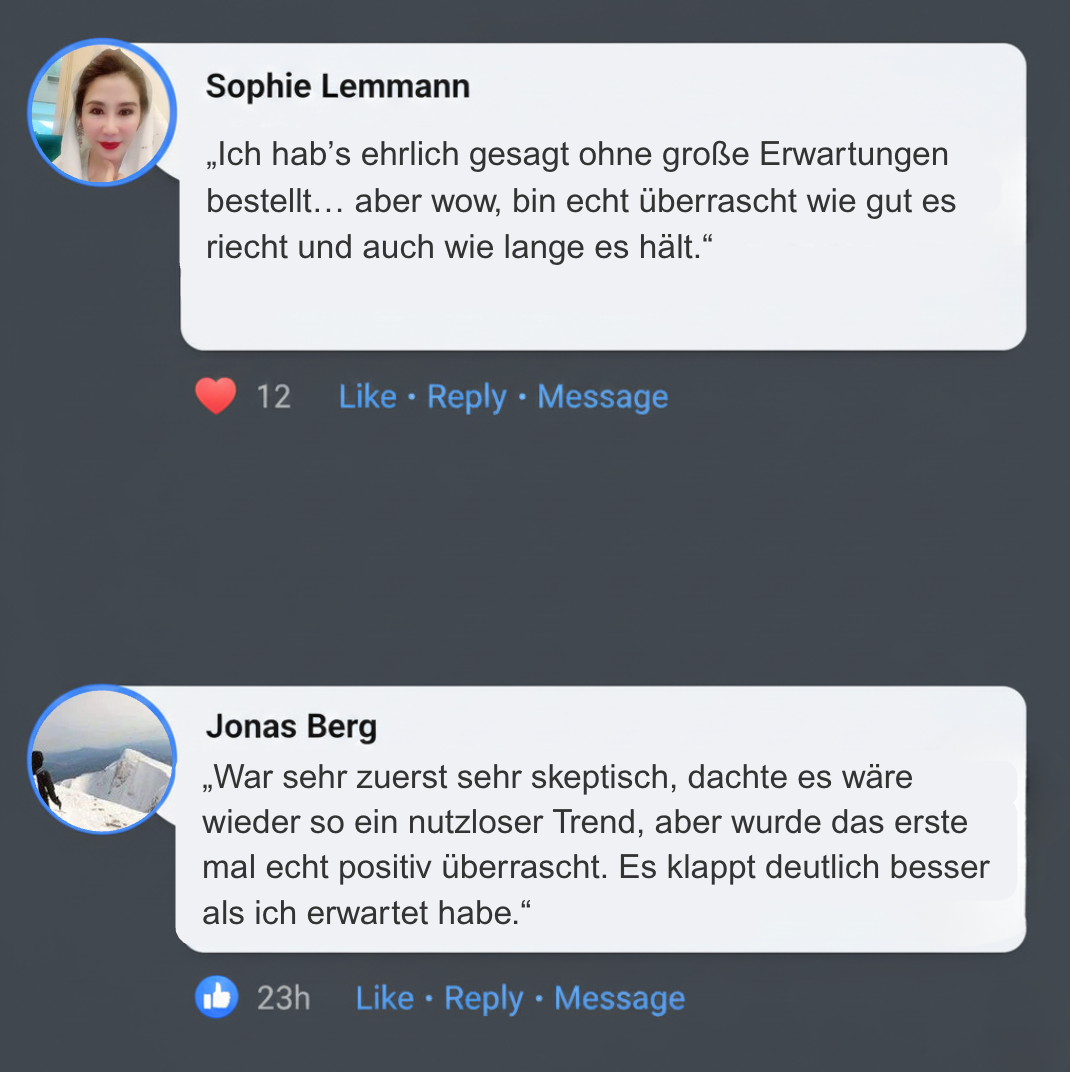The height and width of the screenshot is (1072, 1070).
Task: Click the word "Erwartungen" in Sophie's comment
Action: click(854, 155)
